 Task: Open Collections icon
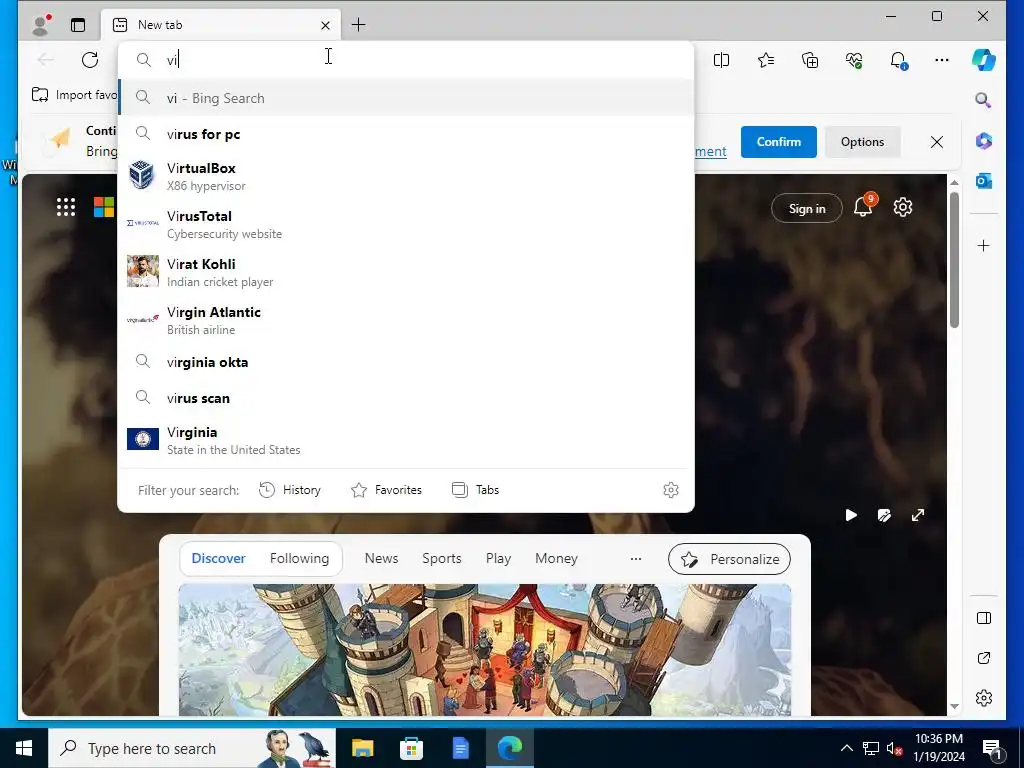point(810,60)
